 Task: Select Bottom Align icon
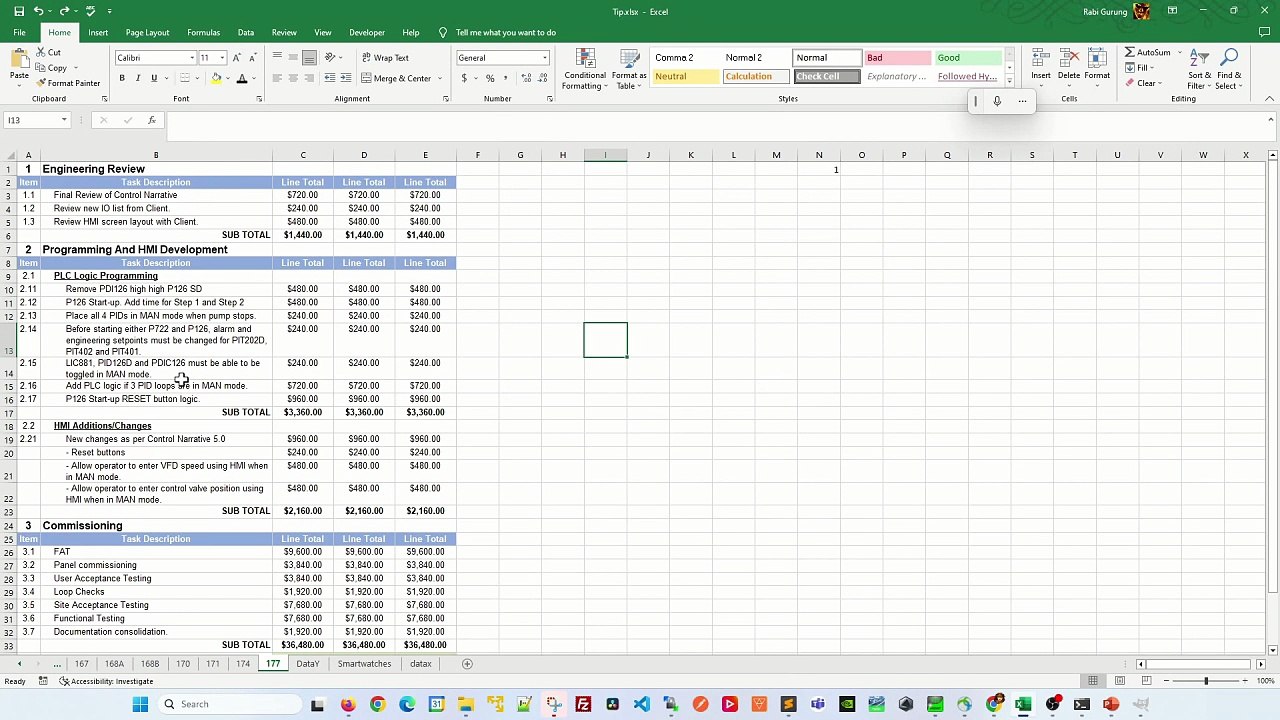click(x=309, y=58)
